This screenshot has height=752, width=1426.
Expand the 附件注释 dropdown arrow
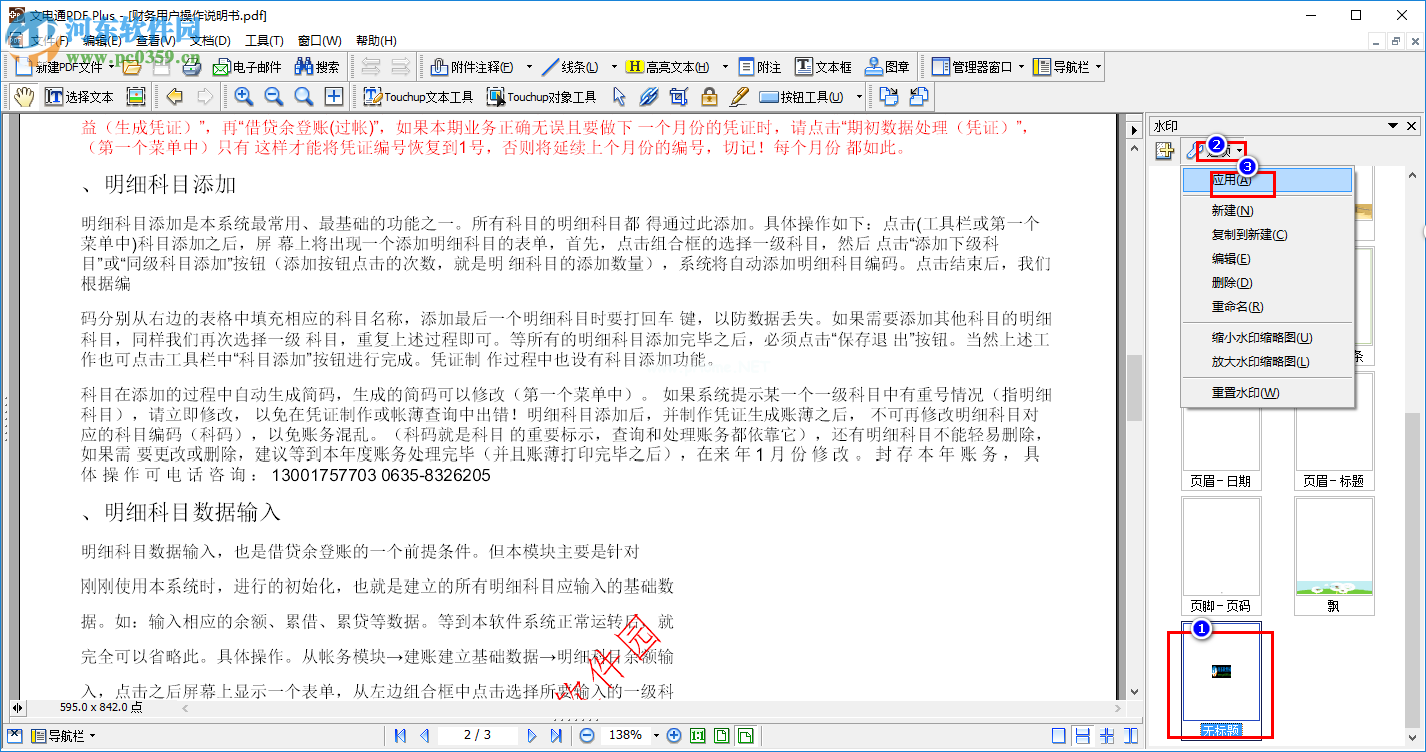coord(529,67)
